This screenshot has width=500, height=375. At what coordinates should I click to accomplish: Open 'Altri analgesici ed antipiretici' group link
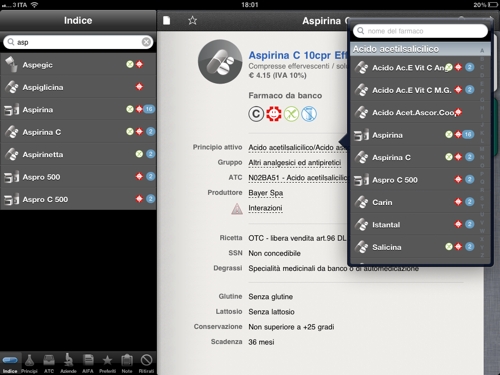(x=295, y=163)
